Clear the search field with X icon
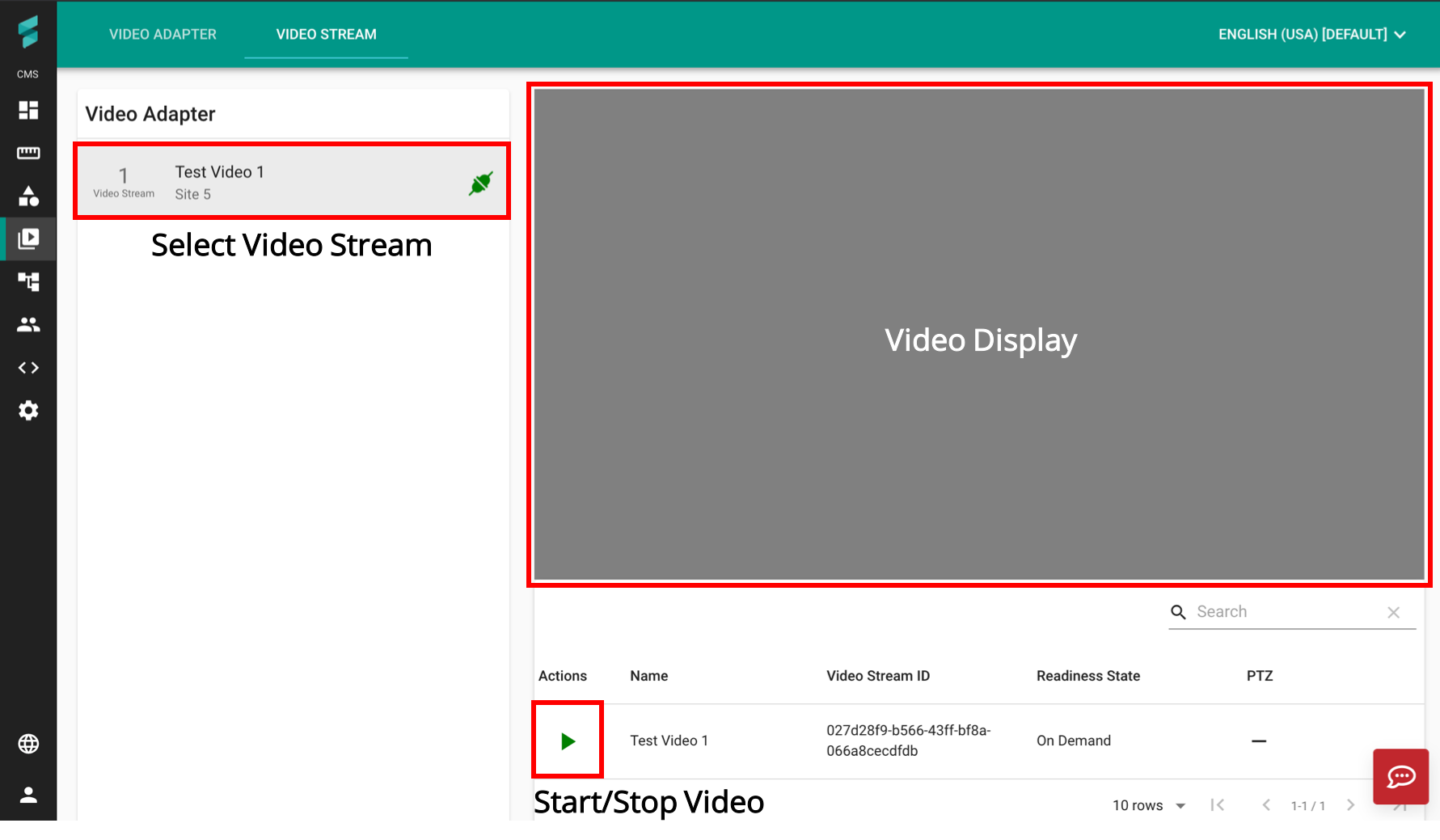The width and height of the screenshot is (1440, 840). (1393, 612)
